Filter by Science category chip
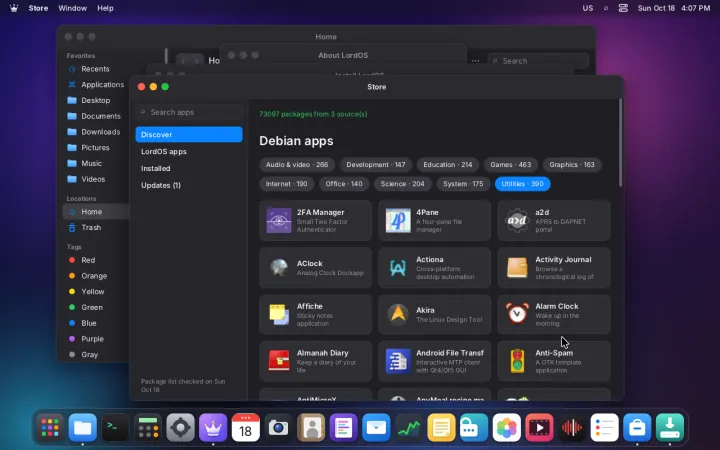This screenshot has width=720, height=450. click(x=402, y=184)
